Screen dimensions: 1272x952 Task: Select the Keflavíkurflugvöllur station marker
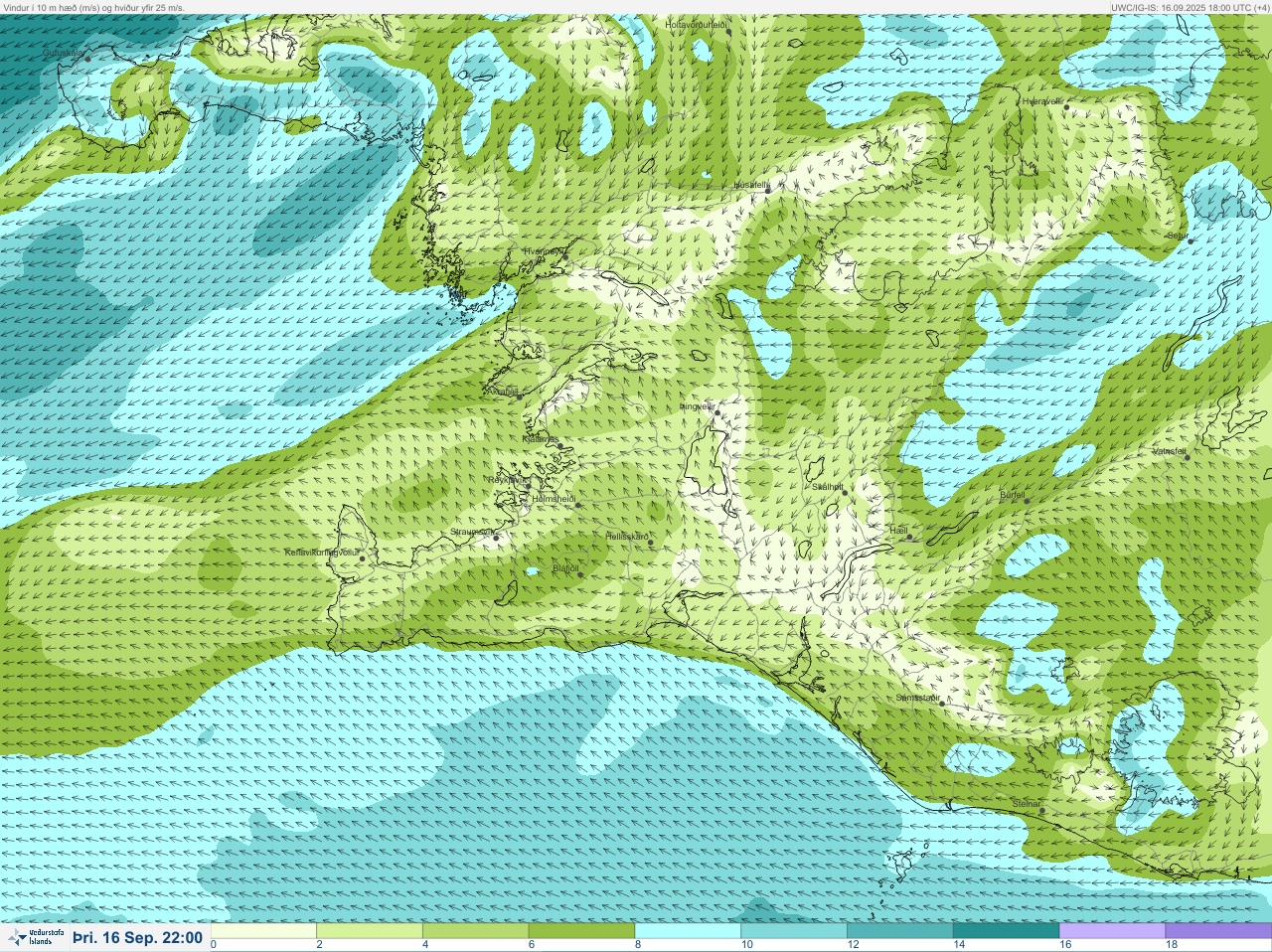click(362, 558)
